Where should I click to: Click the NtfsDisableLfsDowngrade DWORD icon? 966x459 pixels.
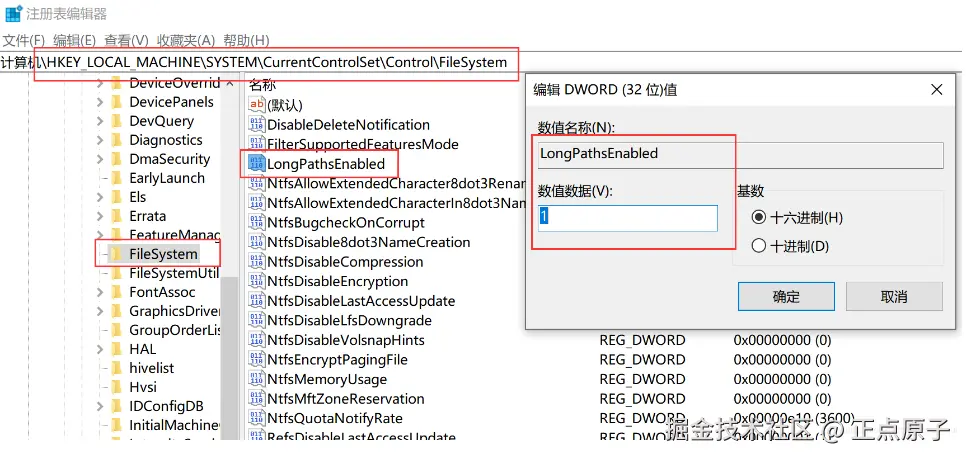tap(256, 321)
